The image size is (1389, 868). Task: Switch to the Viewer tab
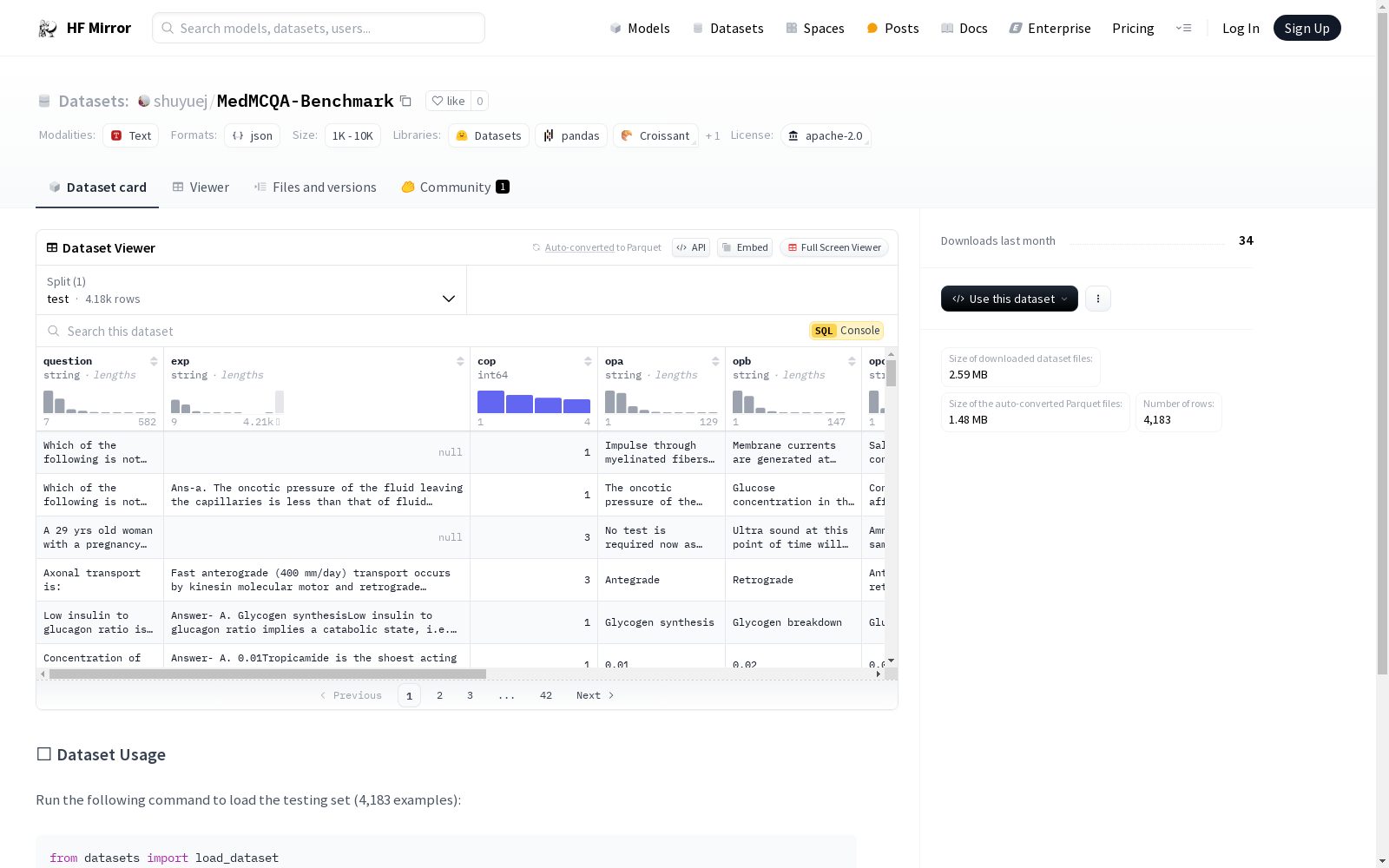[201, 187]
